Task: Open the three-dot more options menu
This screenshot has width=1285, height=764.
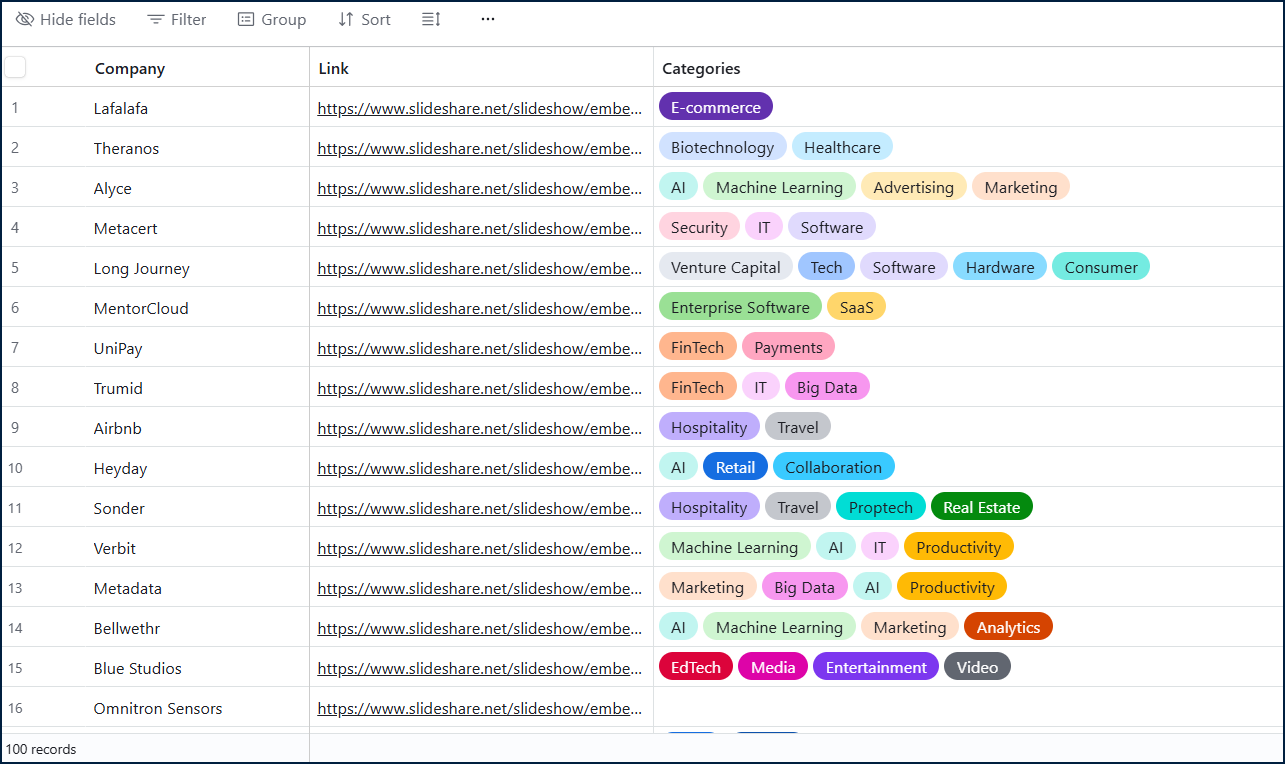Action: [x=488, y=20]
